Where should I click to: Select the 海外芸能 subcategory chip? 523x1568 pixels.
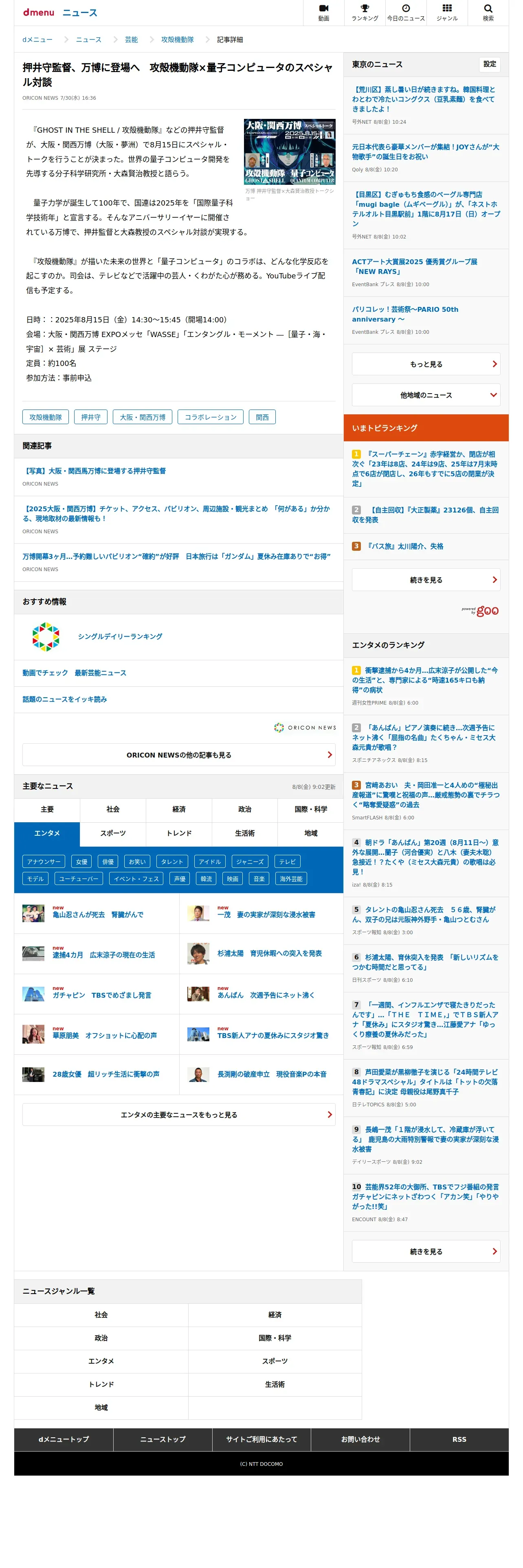point(291,879)
